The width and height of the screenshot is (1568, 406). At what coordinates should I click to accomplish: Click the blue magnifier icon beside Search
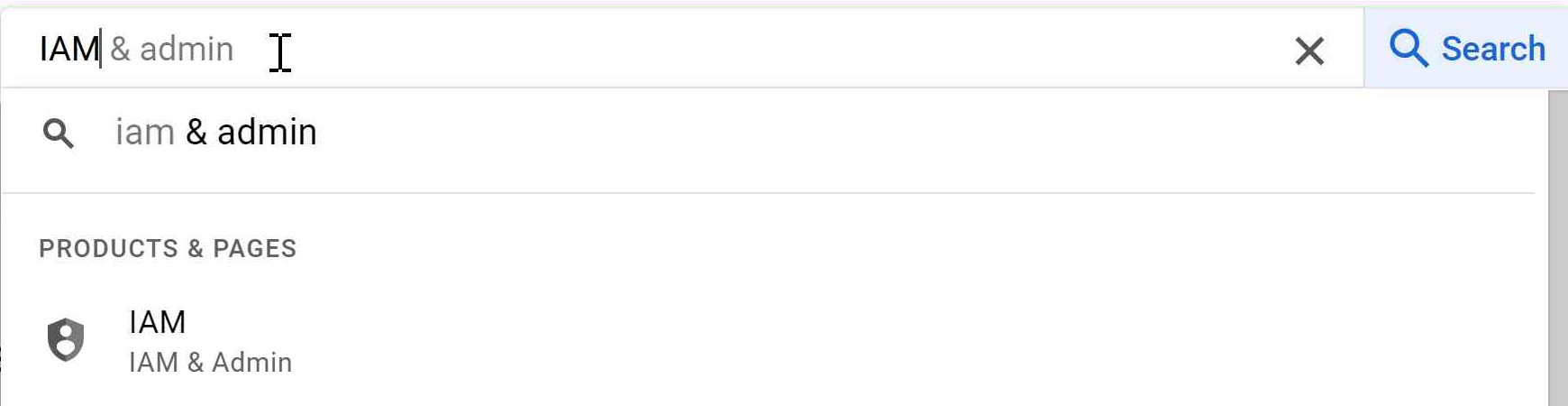click(1408, 49)
